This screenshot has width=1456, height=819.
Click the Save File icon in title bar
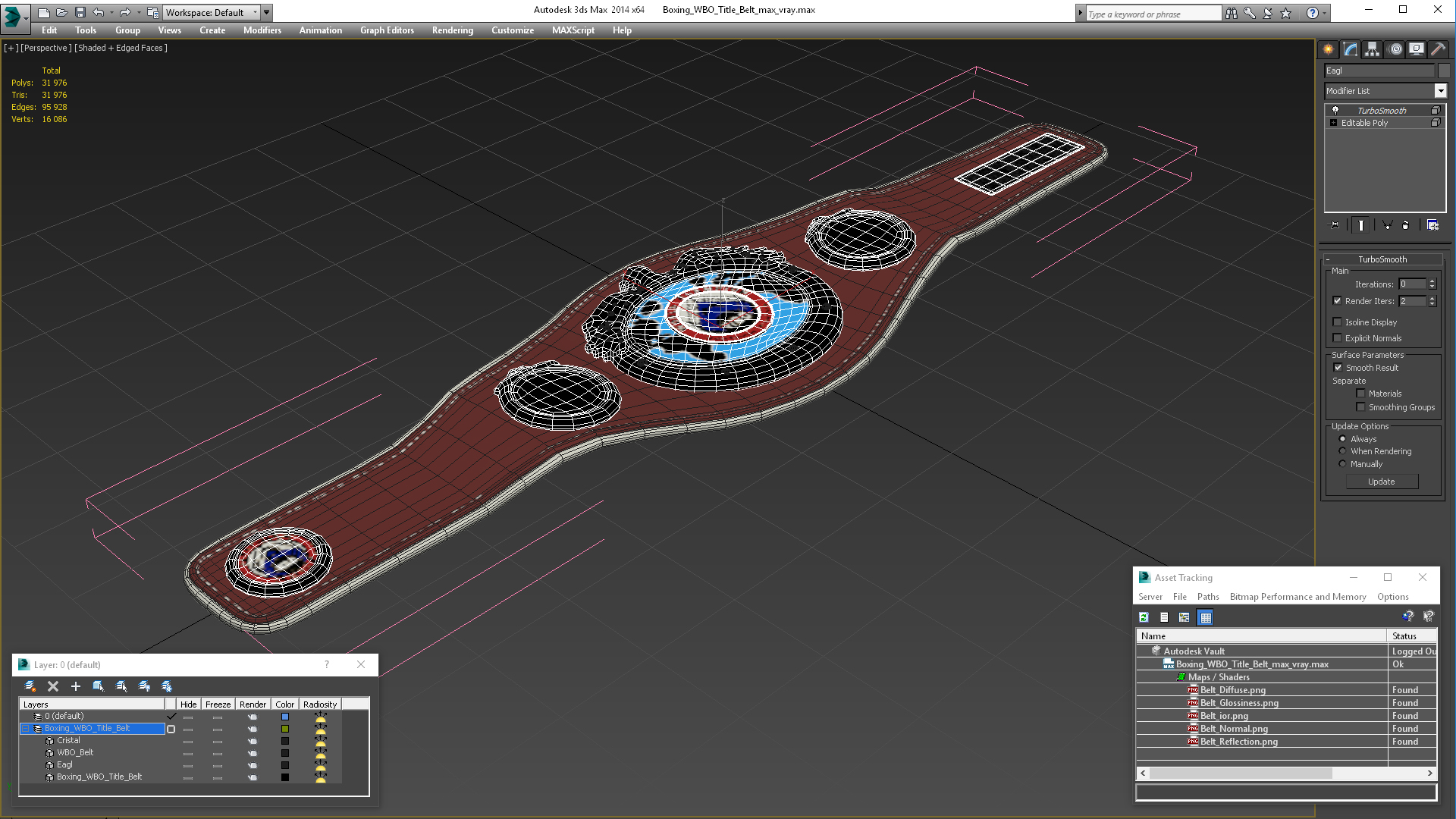click(80, 12)
